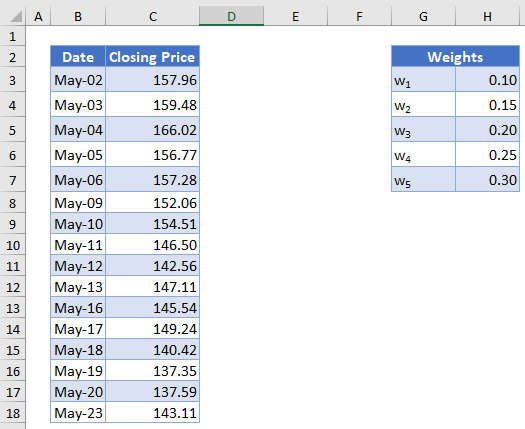Select the w3 weight label cell

[x=424, y=130]
